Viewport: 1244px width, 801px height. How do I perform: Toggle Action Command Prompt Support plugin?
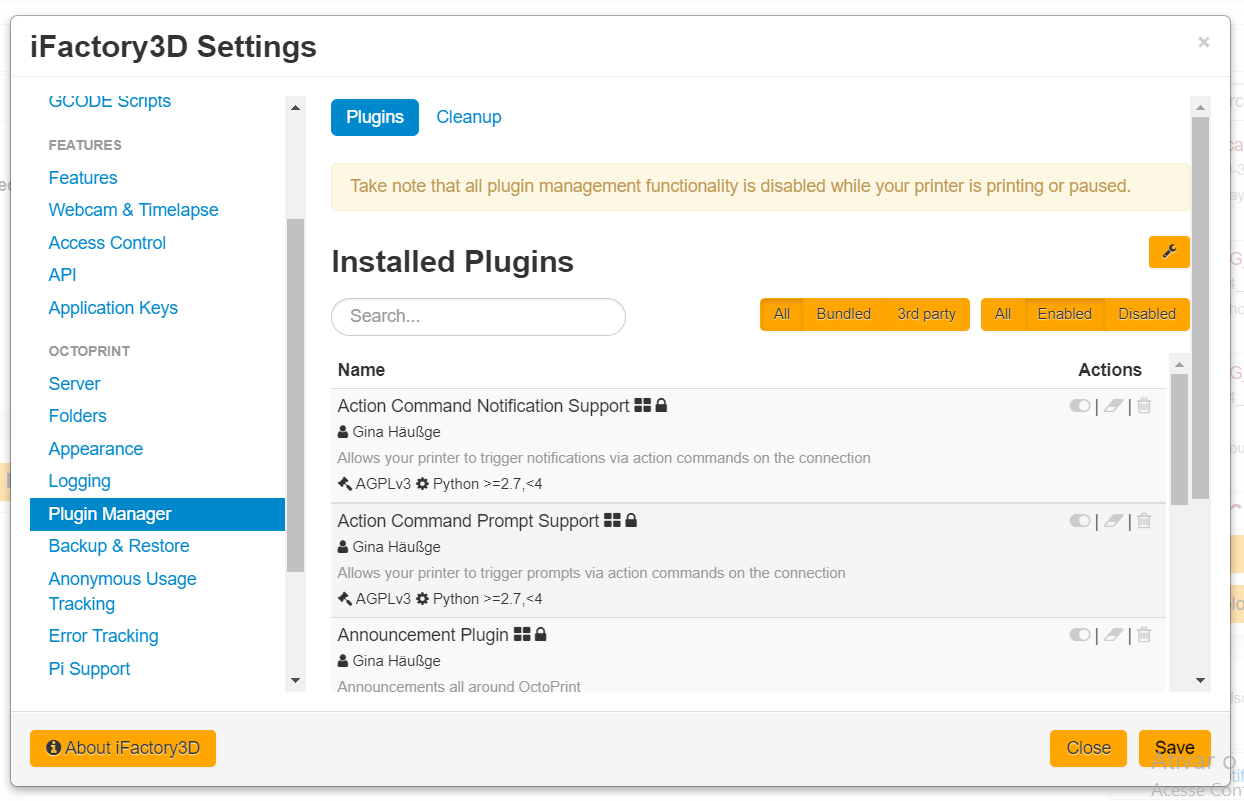pyautogui.click(x=1080, y=521)
